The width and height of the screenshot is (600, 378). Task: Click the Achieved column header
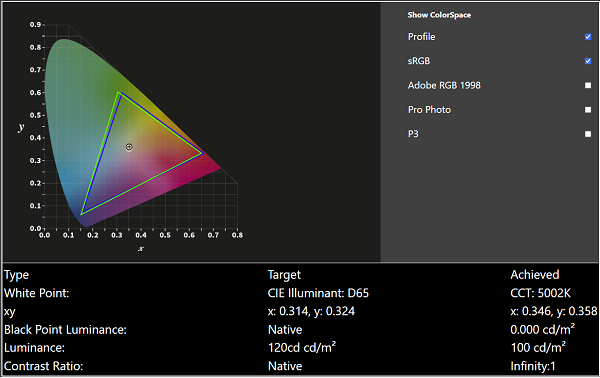click(x=535, y=275)
